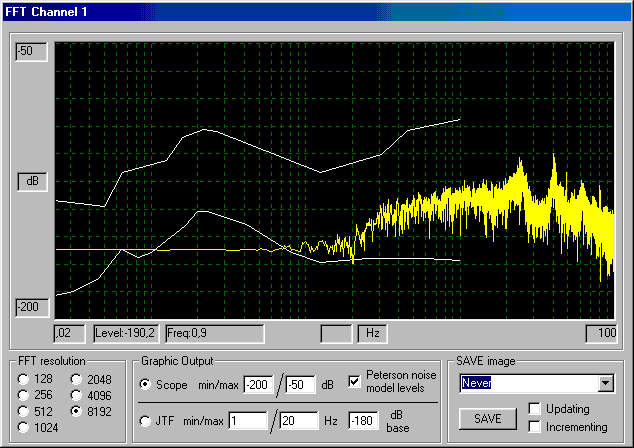Viewport: 634px width, 448px height.
Task: Enable the Incrementing checkbox
Action: tap(534, 427)
